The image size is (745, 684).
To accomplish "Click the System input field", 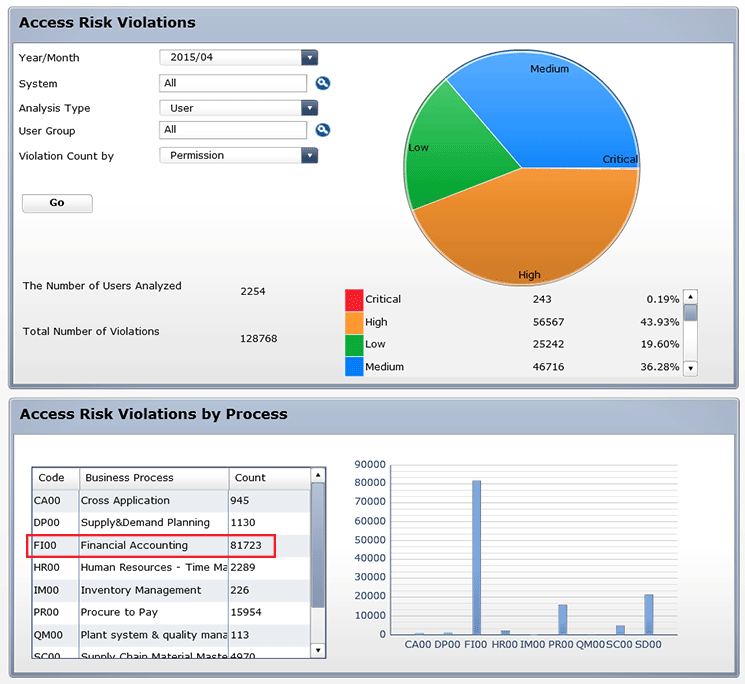I will tap(233, 84).
